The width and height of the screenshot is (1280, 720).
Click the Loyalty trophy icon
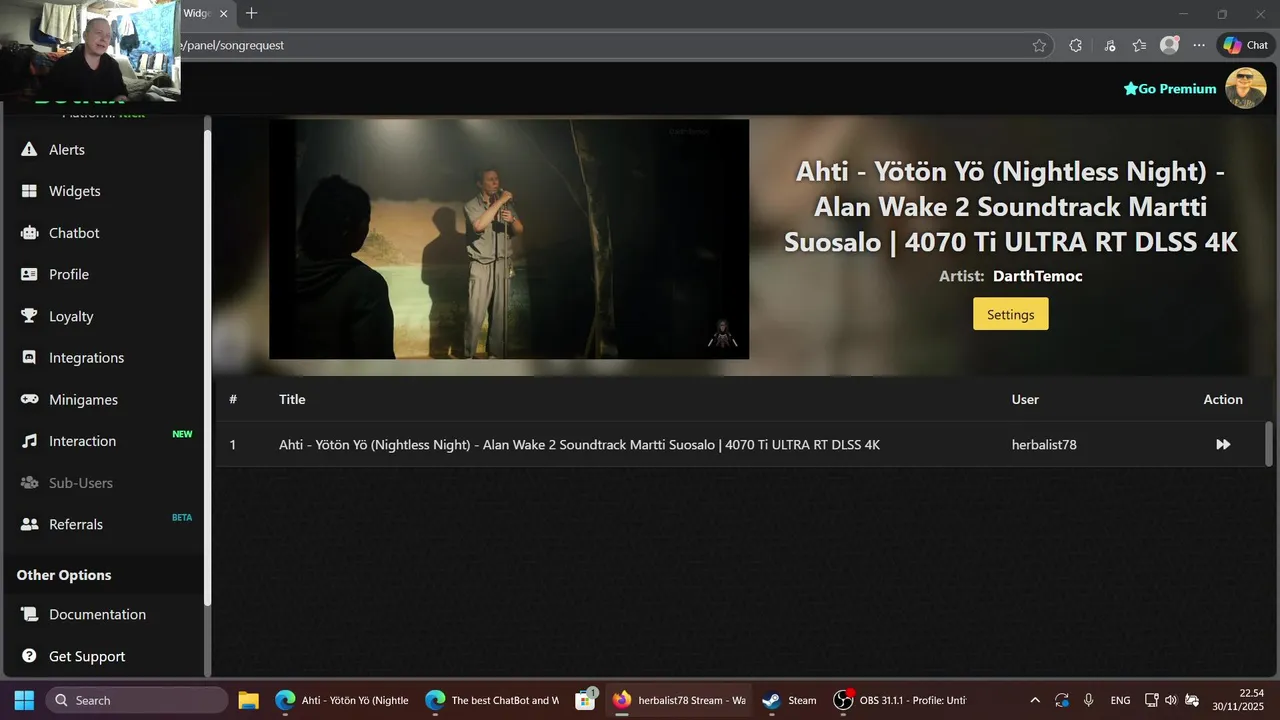pos(29,316)
